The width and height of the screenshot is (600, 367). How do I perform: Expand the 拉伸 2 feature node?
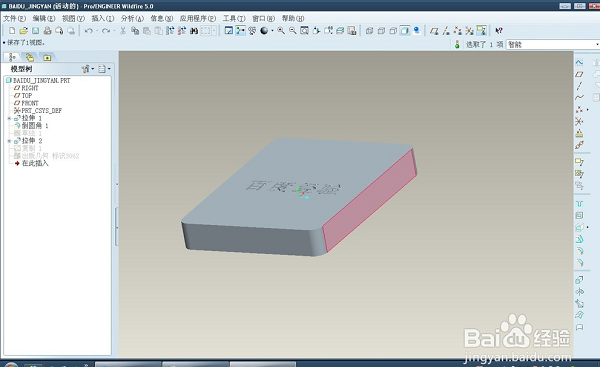pos(9,141)
